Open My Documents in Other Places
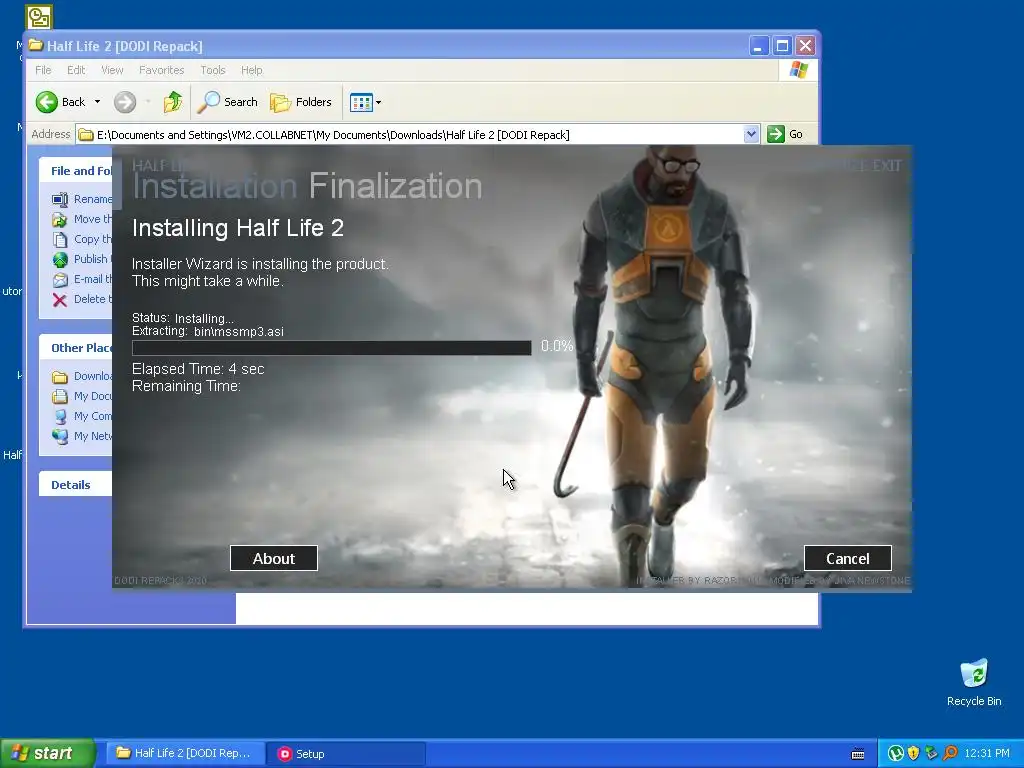The image size is (1024, 768). [82, 396]
